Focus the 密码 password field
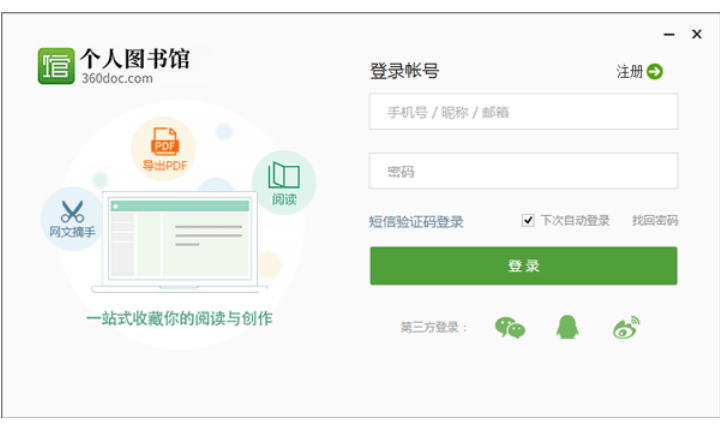This screenshot has width=720, height=432. 523,171
